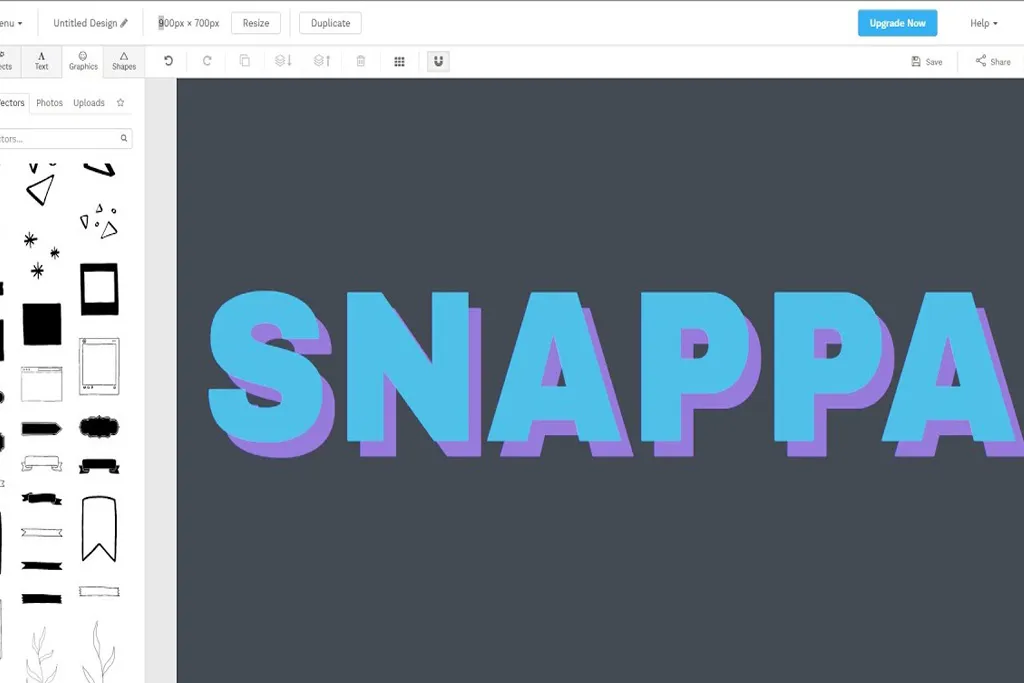The width and height of the screenshot is (1024, 683).
Task: Add the three asterisk stars graphic
Action: (x=42, y=255)
